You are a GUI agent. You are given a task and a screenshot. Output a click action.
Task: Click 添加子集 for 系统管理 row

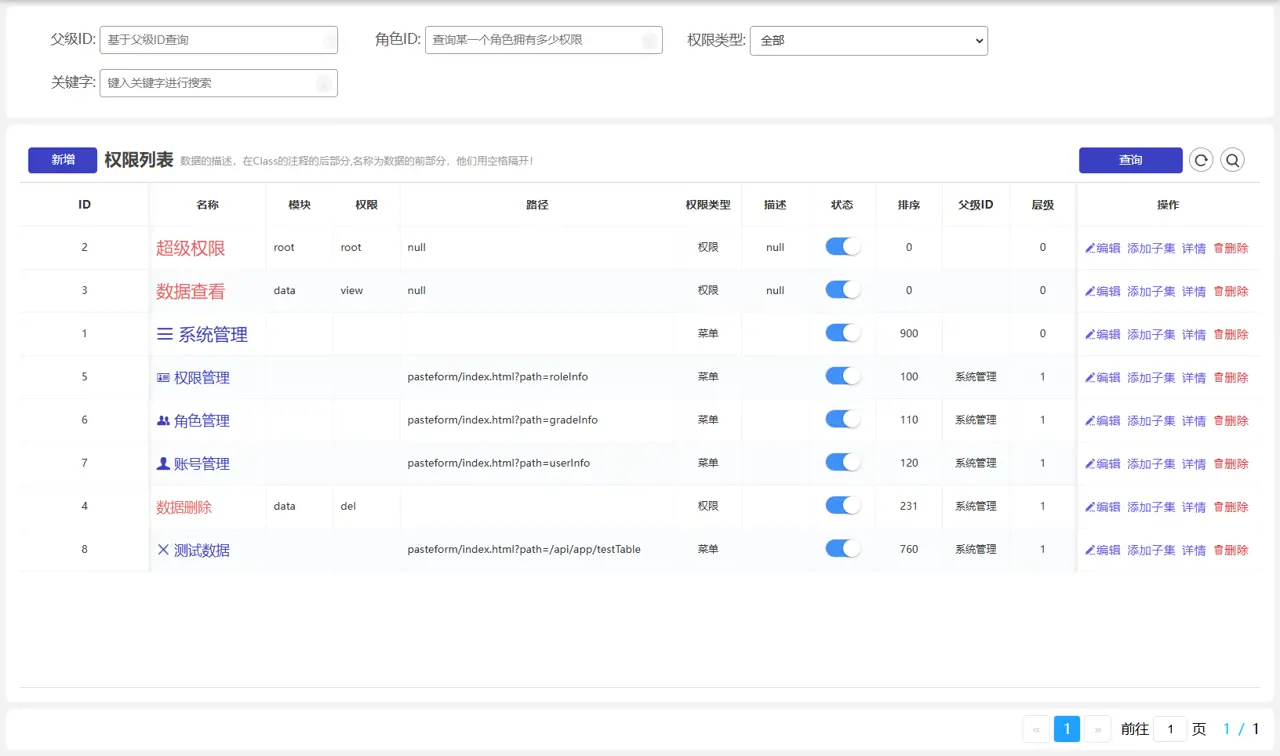tap(1151, 334)
